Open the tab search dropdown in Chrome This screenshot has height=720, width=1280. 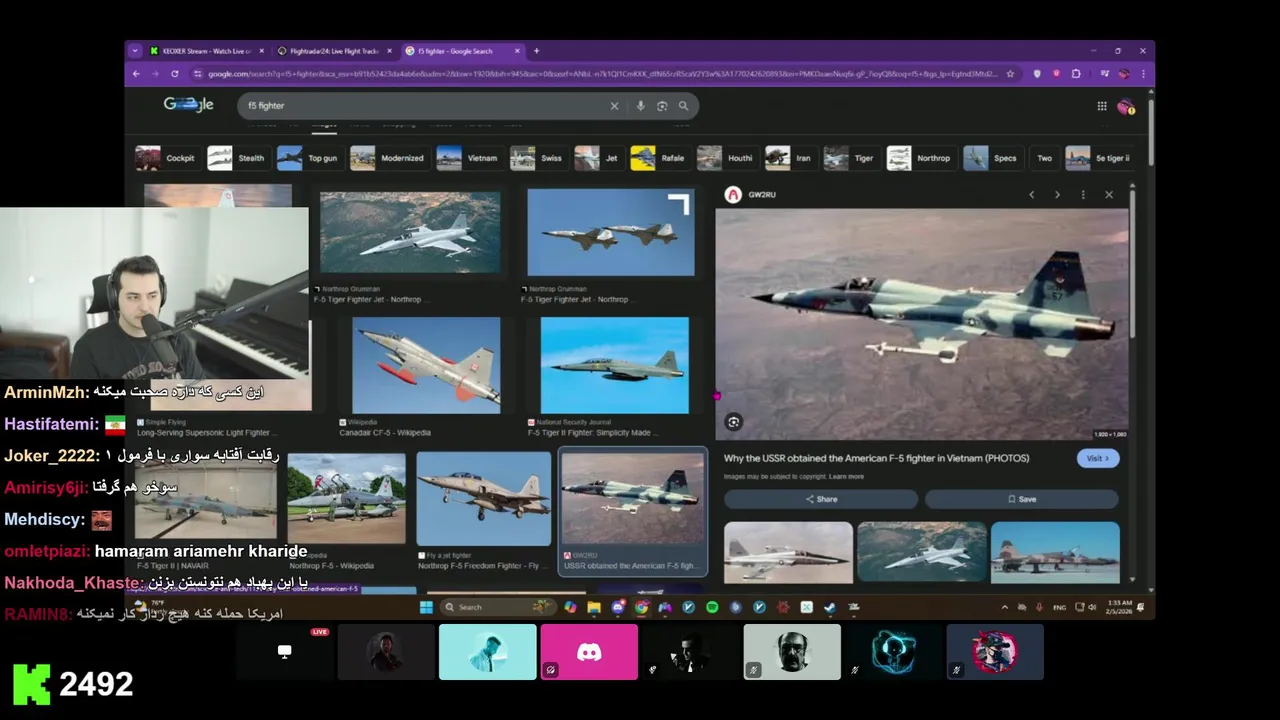(x=135, y=51)
